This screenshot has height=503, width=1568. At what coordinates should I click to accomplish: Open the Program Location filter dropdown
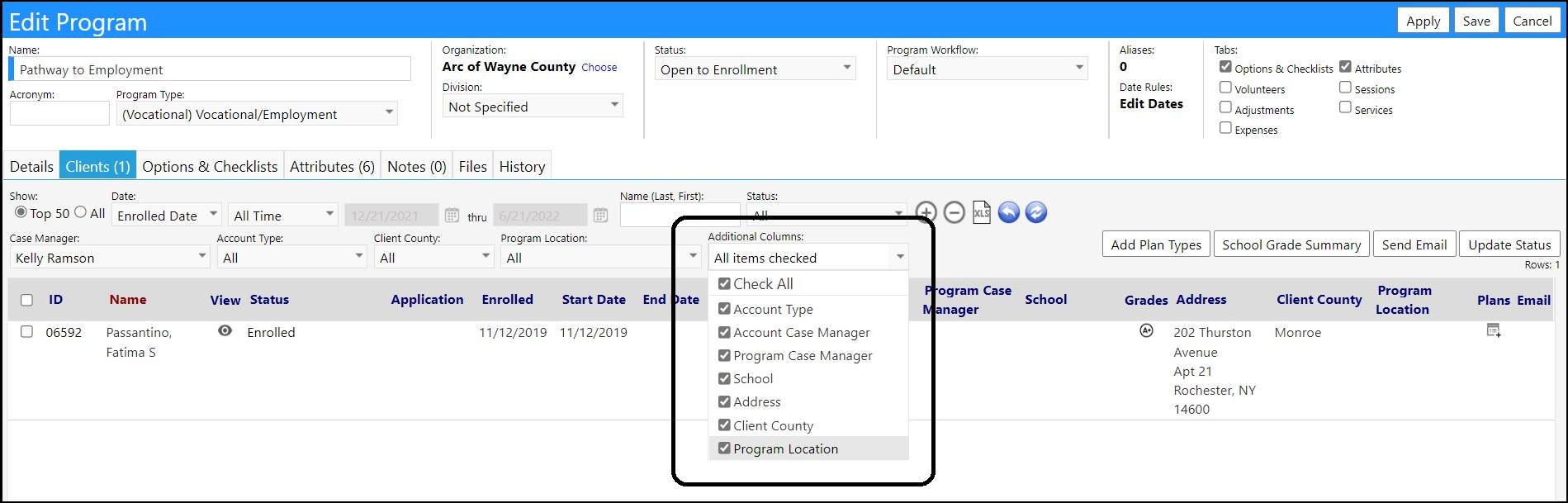601,258
